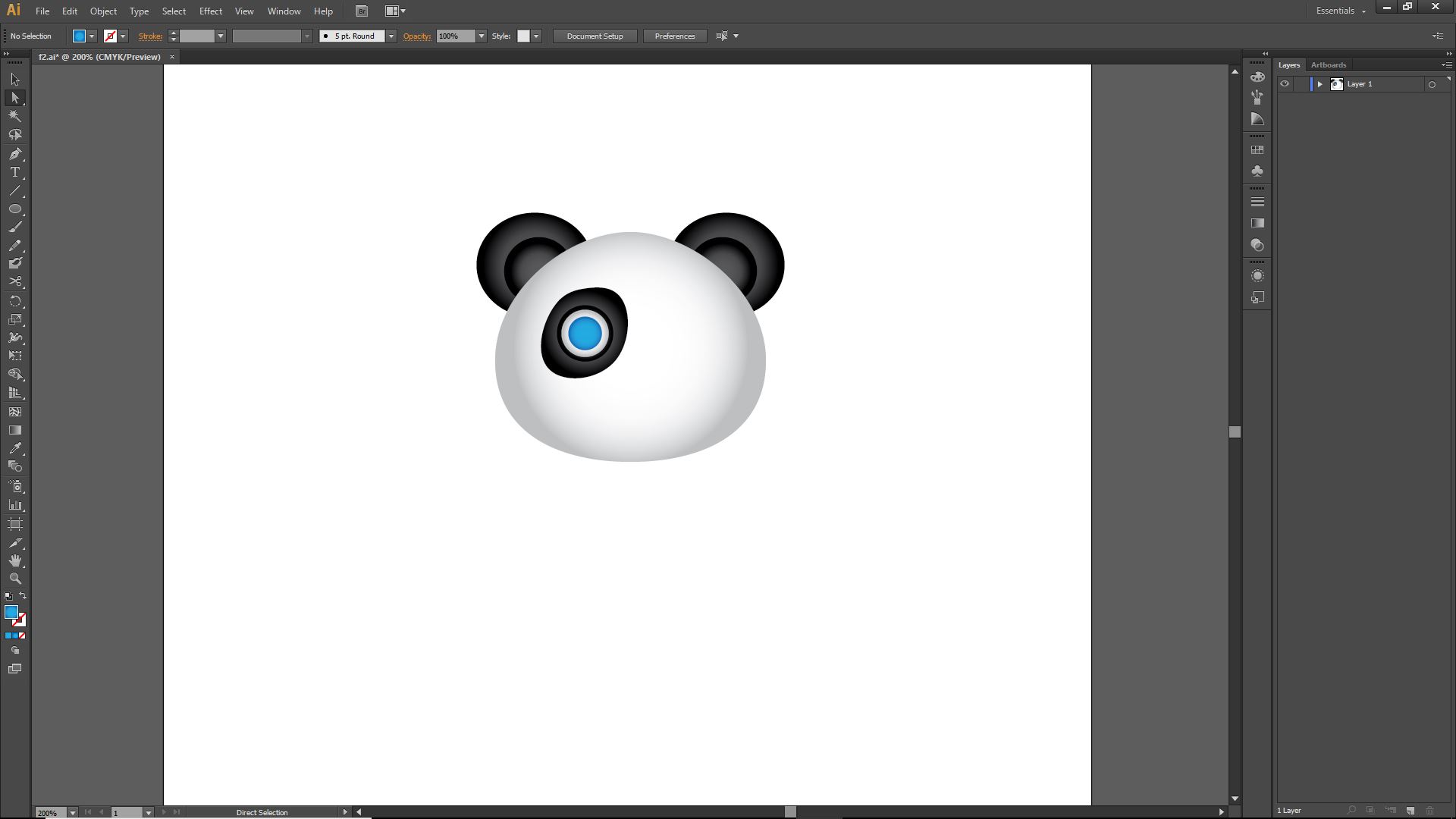Select the Scissors tool
The image size is (1456, 819).
pyautogui.click(x=14, y=282)
